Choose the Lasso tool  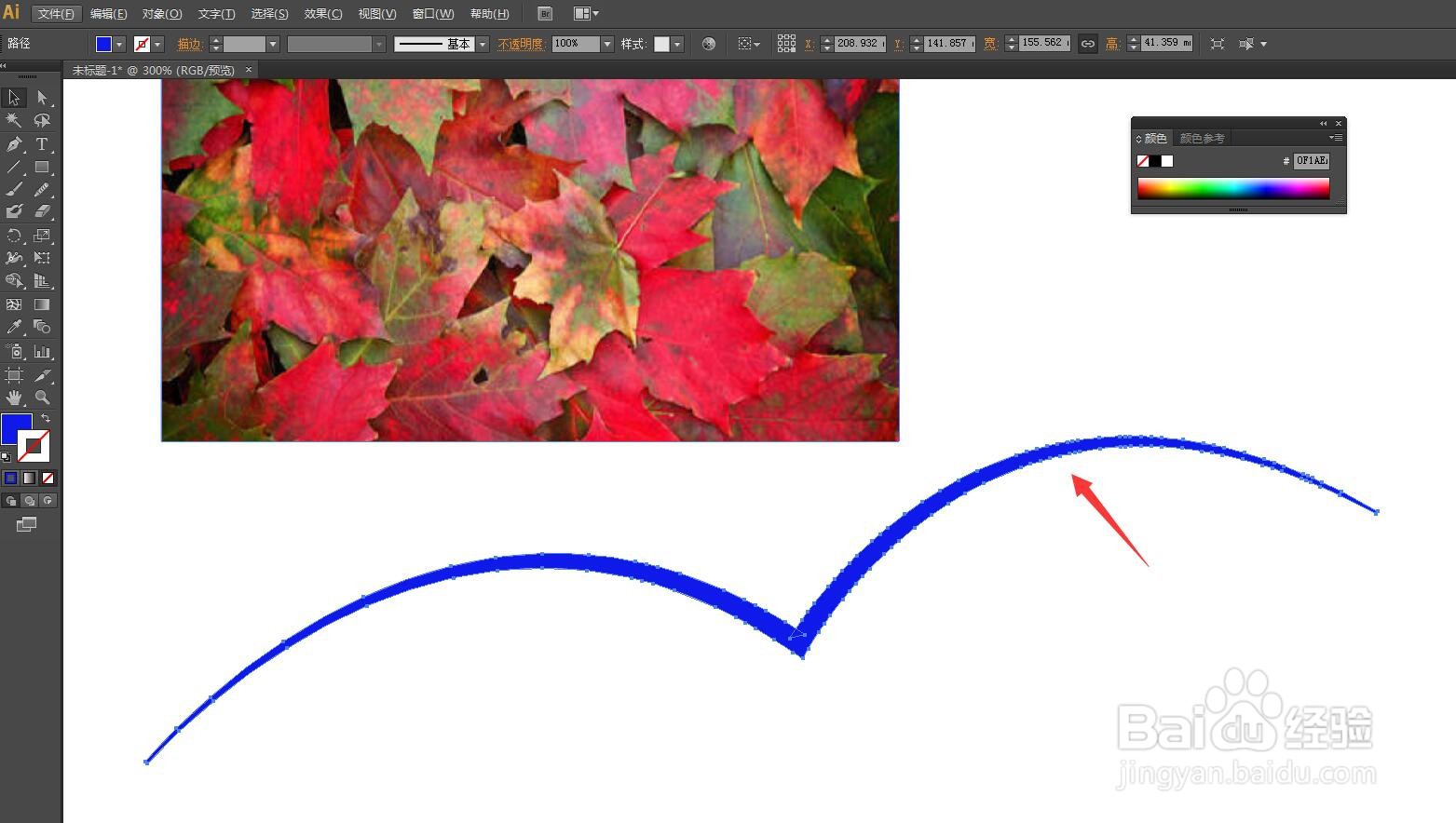click(x=42, y=121)
